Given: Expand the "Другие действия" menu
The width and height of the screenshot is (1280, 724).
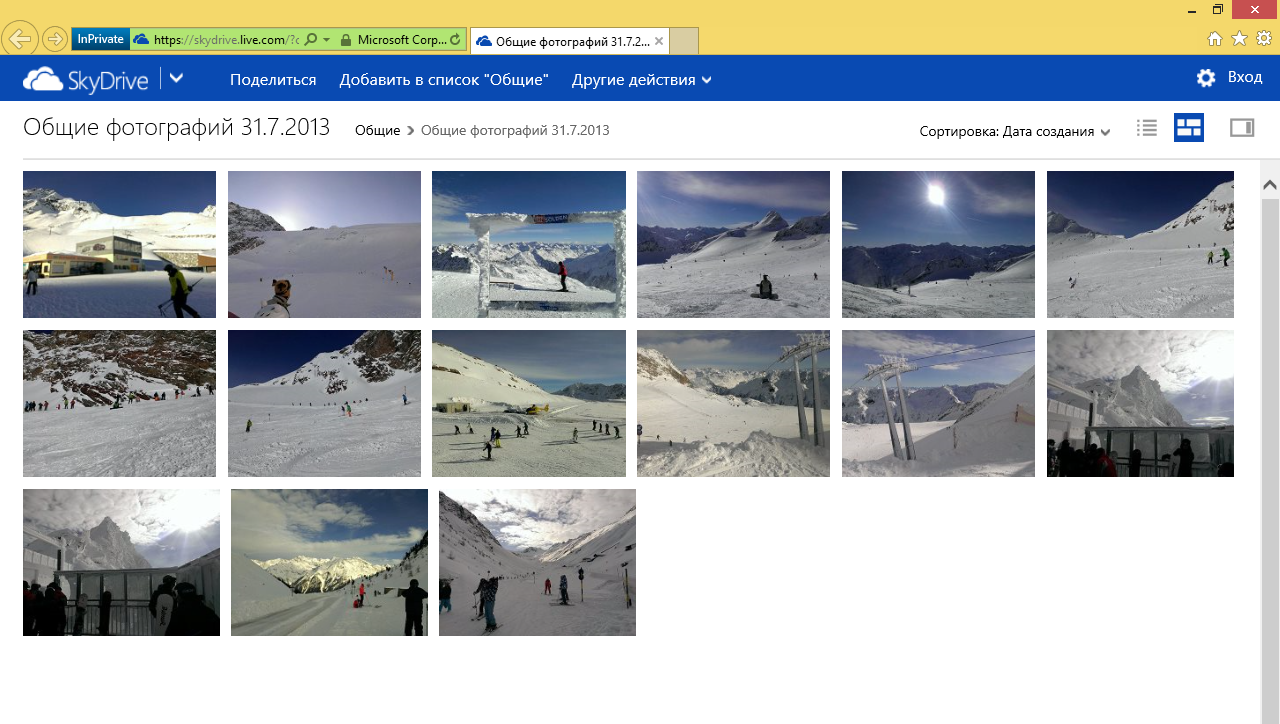Looking at the screenshot, I should pos(641,80).
